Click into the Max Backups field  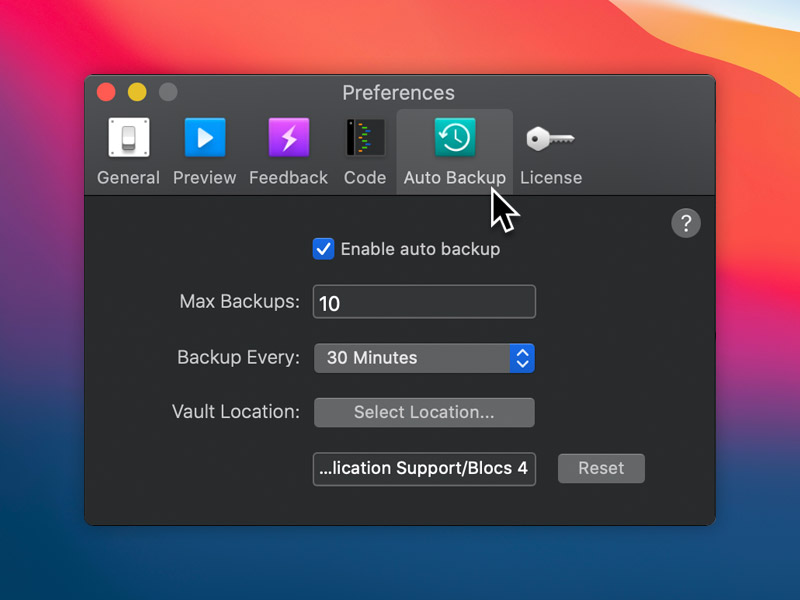point(424,302)
